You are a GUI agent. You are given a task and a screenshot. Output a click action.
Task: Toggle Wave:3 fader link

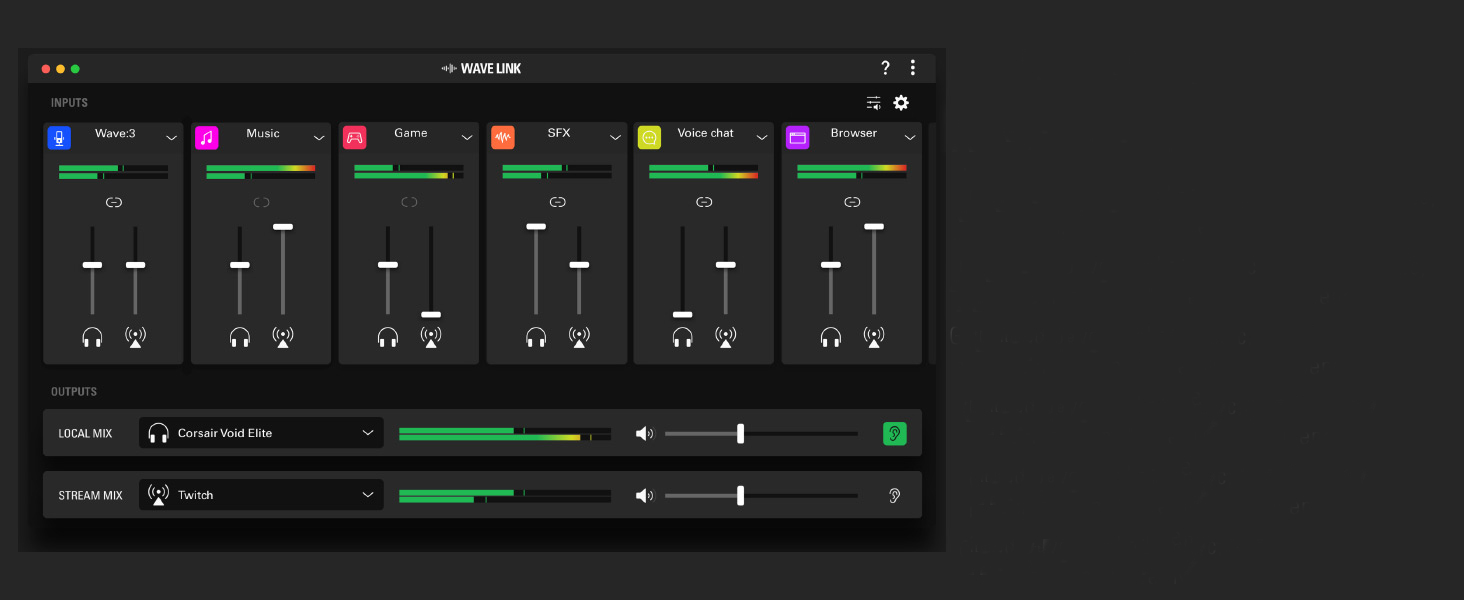click(114, 202)
